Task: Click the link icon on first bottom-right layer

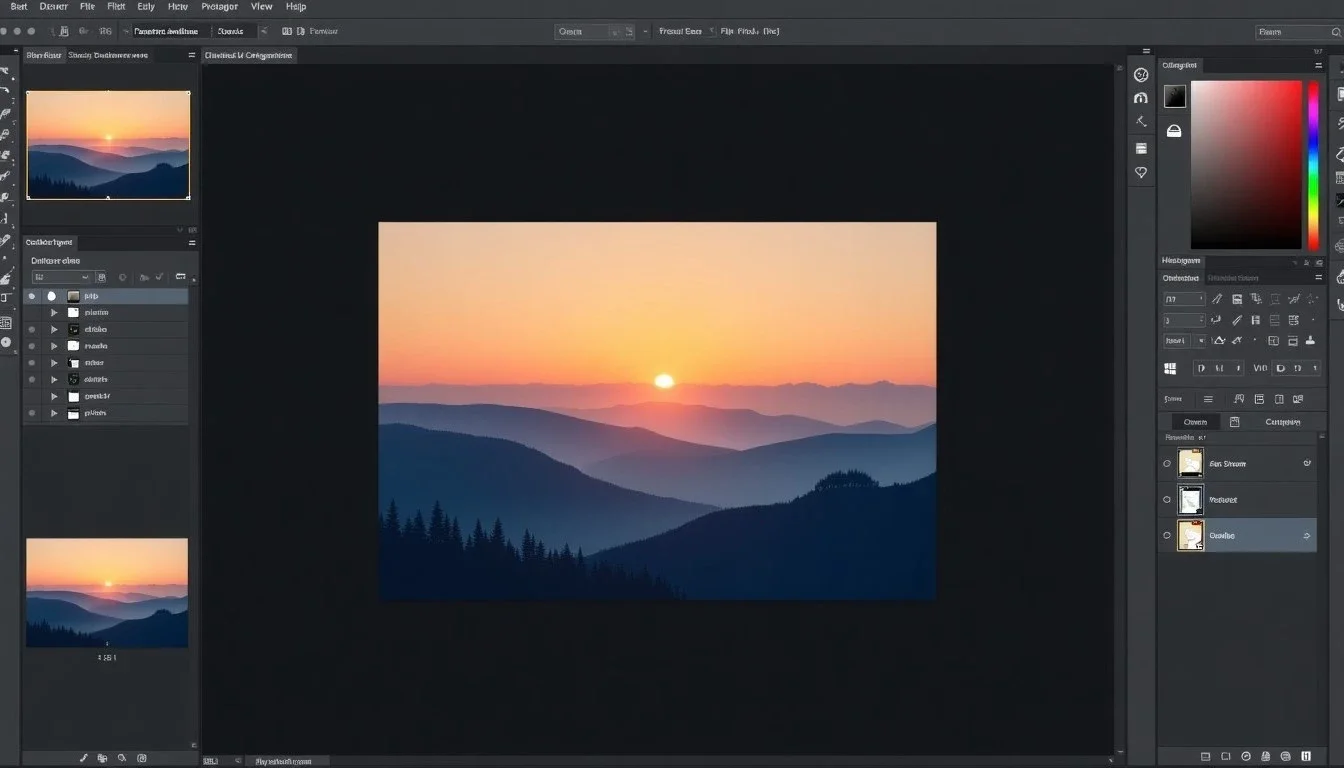Action: pyautogui.click(x=1307, y=464)
